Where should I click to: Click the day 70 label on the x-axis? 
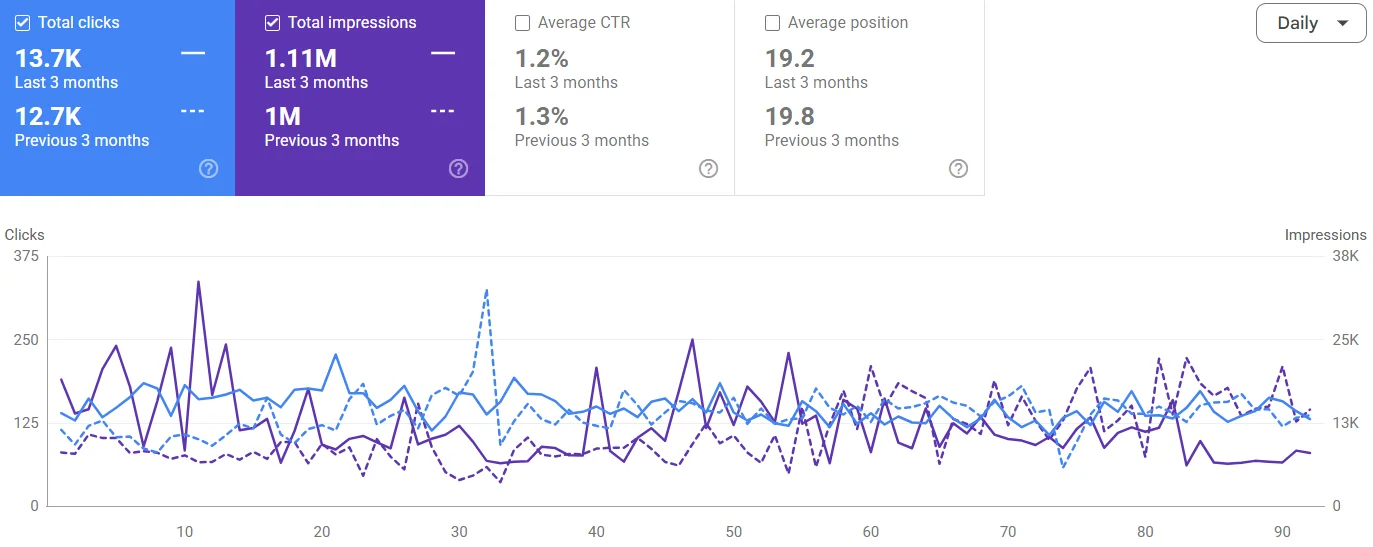(x=1008, y=531)
